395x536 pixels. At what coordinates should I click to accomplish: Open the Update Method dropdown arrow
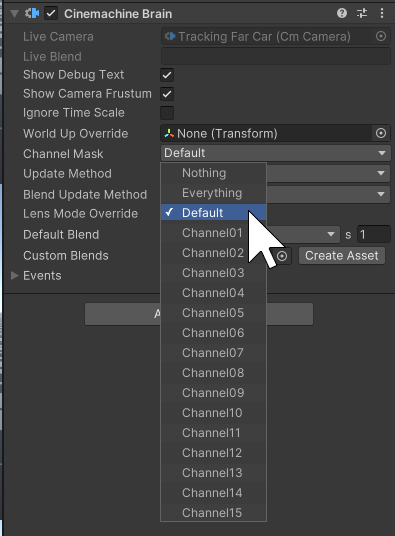[381, 173]
